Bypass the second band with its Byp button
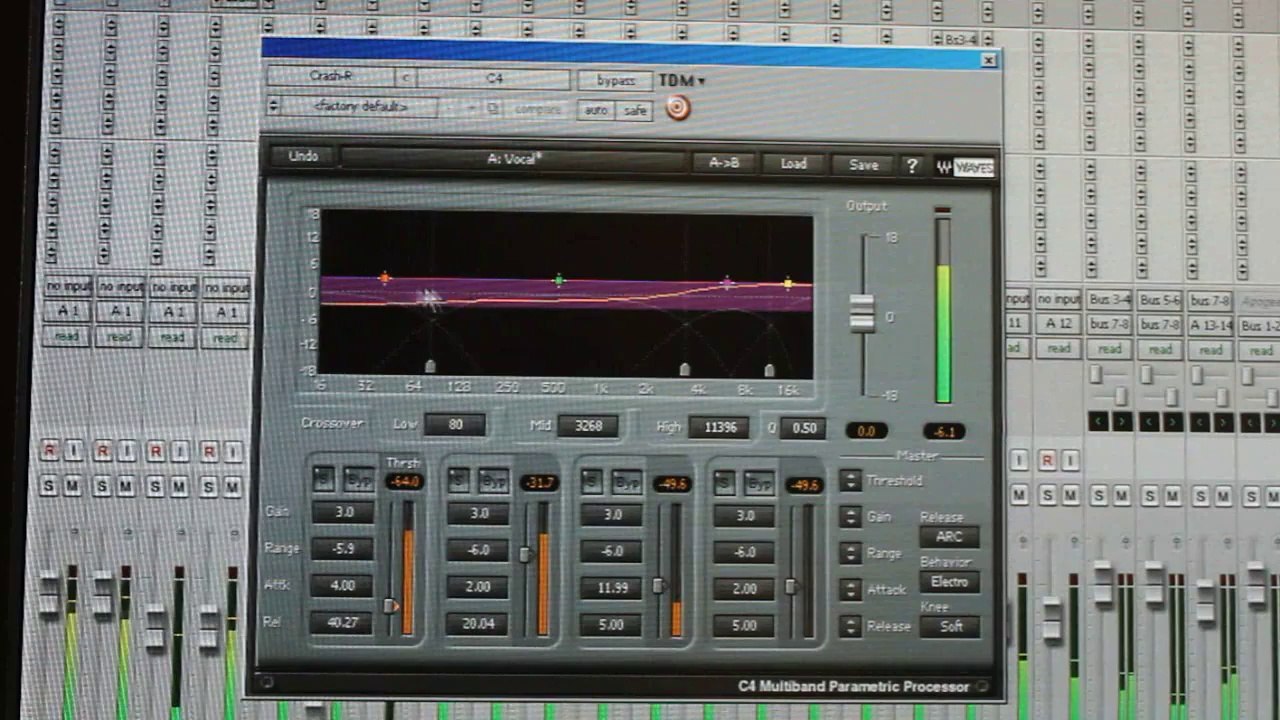This screenshot has height=720, width=1280. (493, 481)
